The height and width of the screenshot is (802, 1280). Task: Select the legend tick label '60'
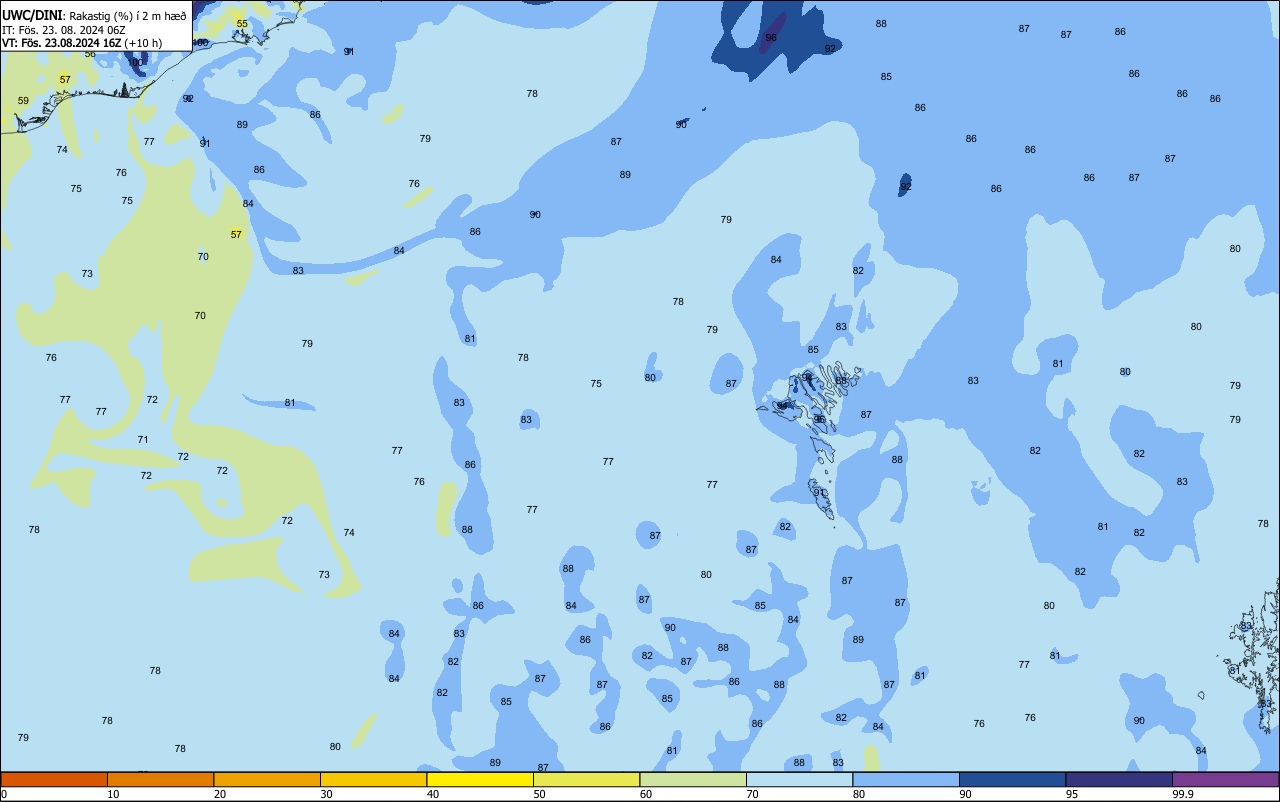[x=646, y=794]
